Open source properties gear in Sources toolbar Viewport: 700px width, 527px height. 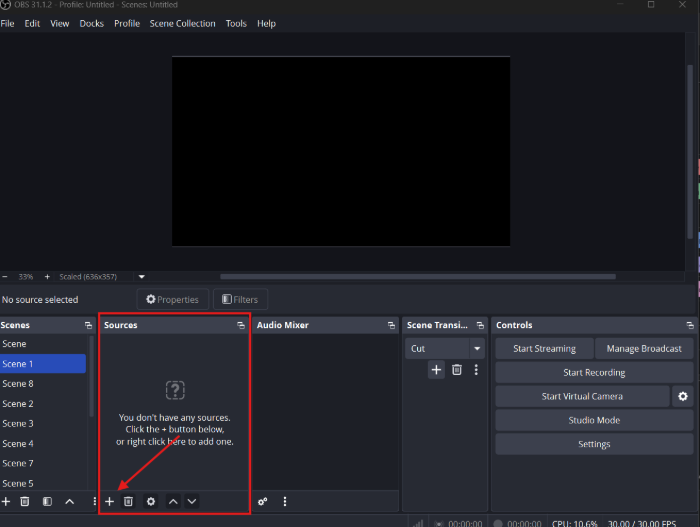151,501
